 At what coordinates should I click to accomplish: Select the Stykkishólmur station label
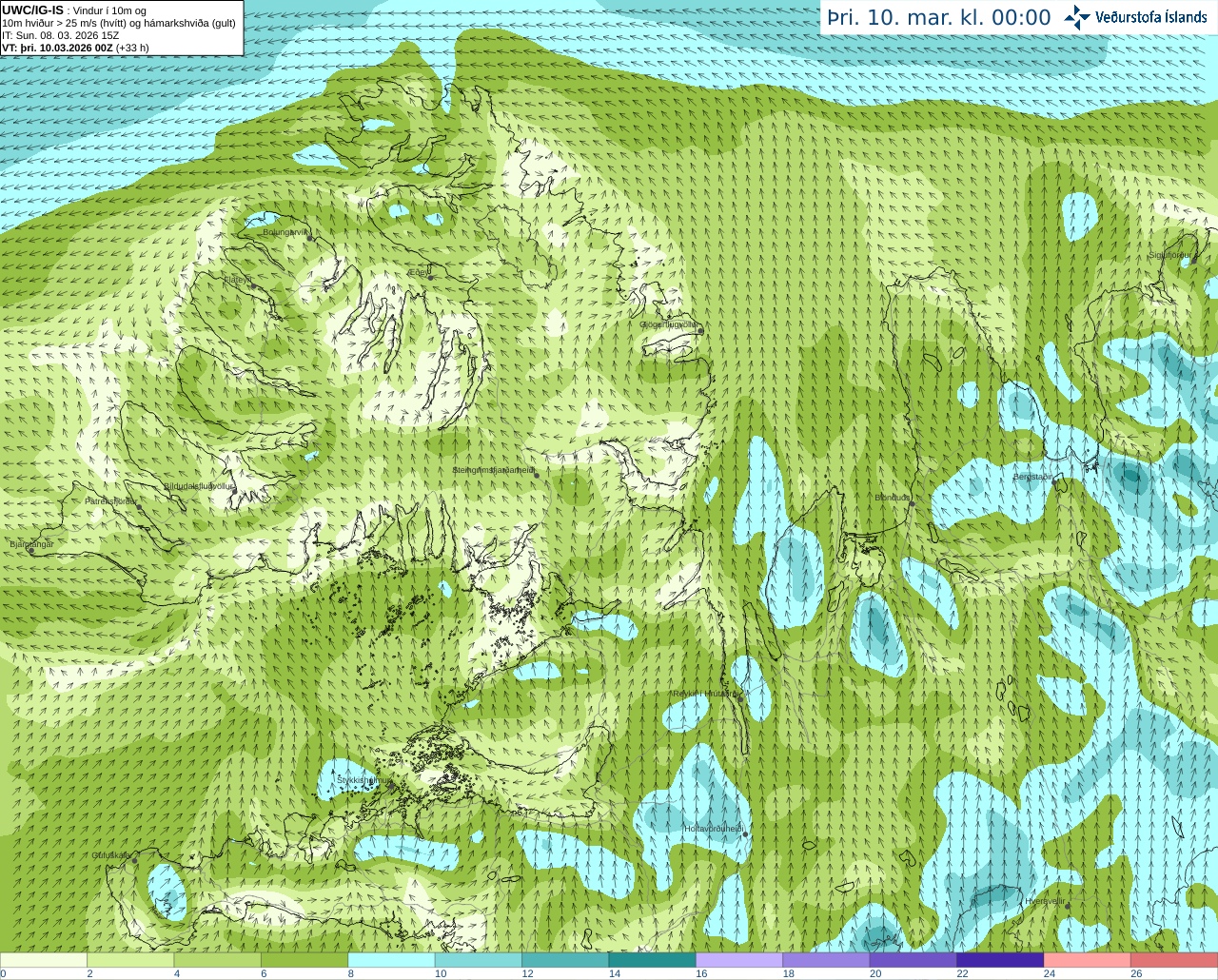click(363, 780)
